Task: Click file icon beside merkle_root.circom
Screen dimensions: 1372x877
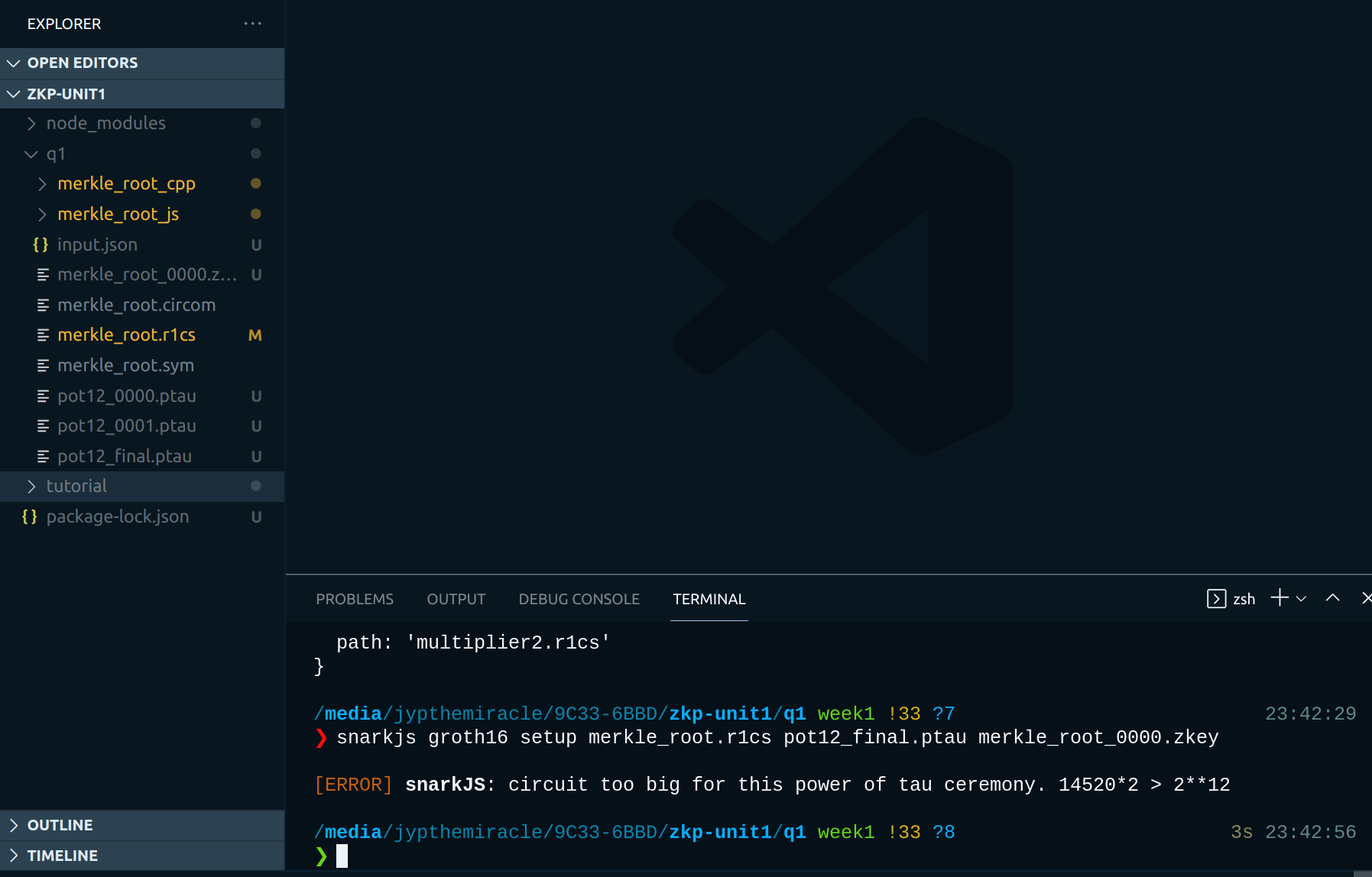Action: (43, 305)
